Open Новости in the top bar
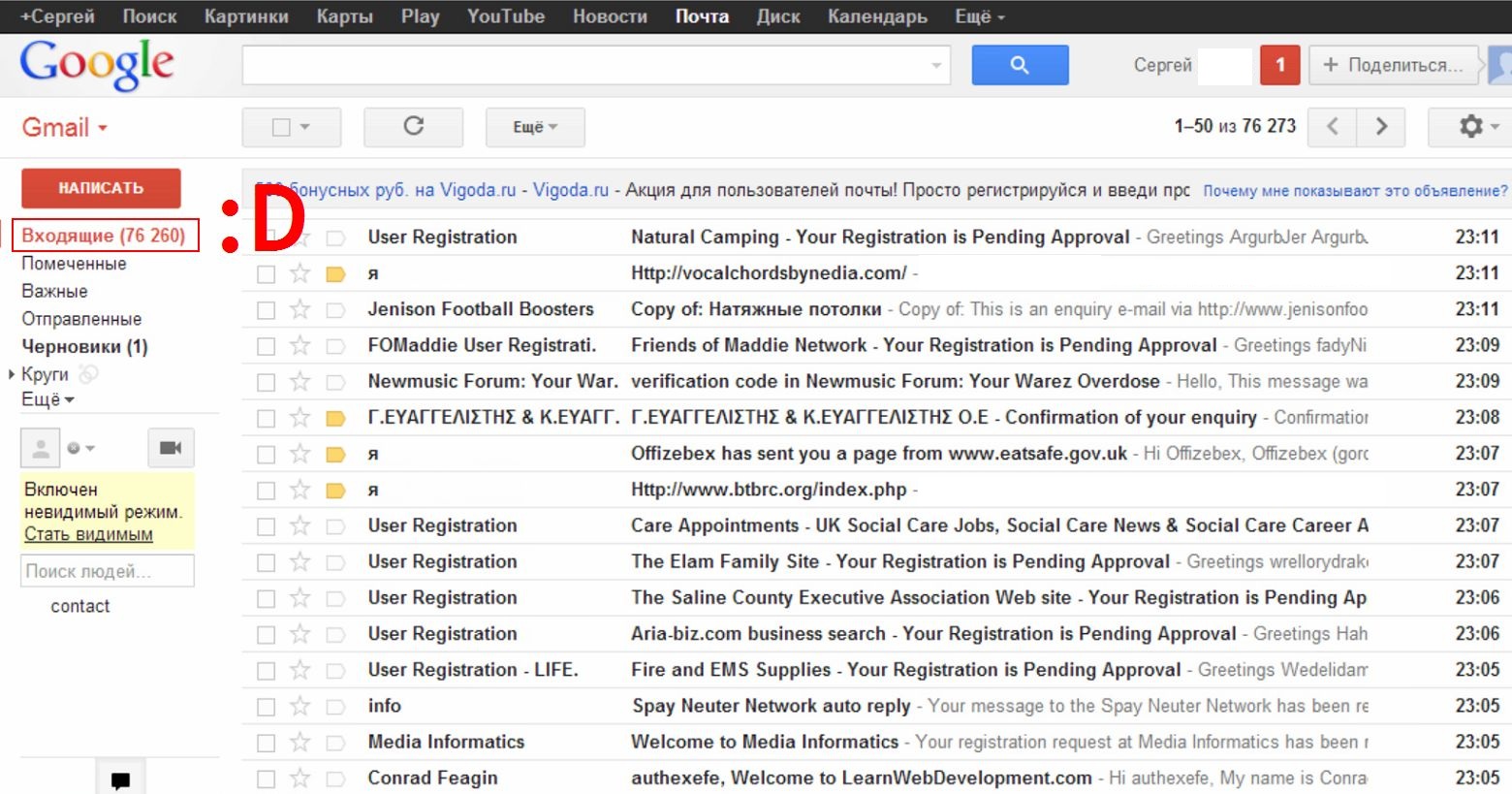This screenshot has height=794, width=1512. pos(610,16)
